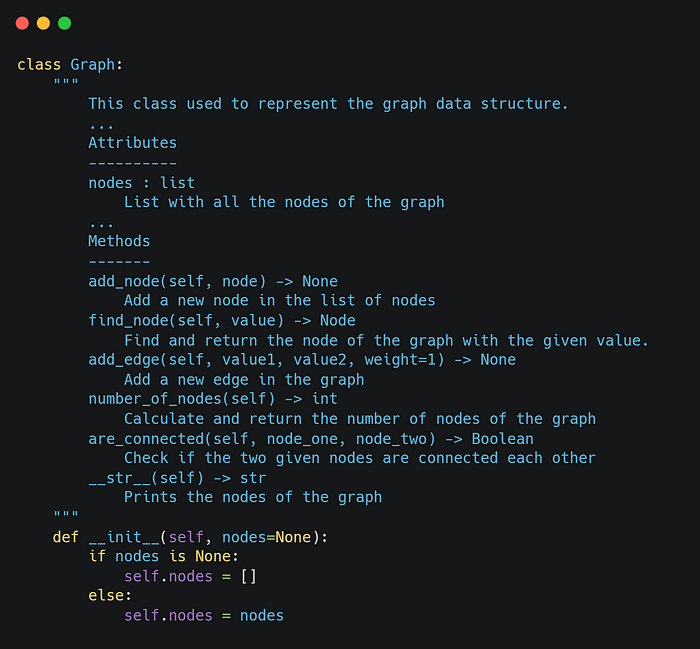Click the green maximize window dot
Image resolution: width=700 pixels, height=649 pixels.
click(65, 23)
